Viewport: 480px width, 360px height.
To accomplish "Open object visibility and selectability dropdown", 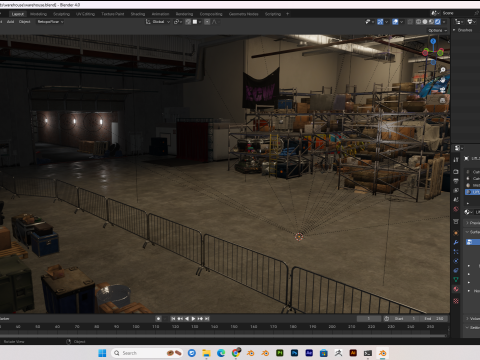I will tap(369, 22).
